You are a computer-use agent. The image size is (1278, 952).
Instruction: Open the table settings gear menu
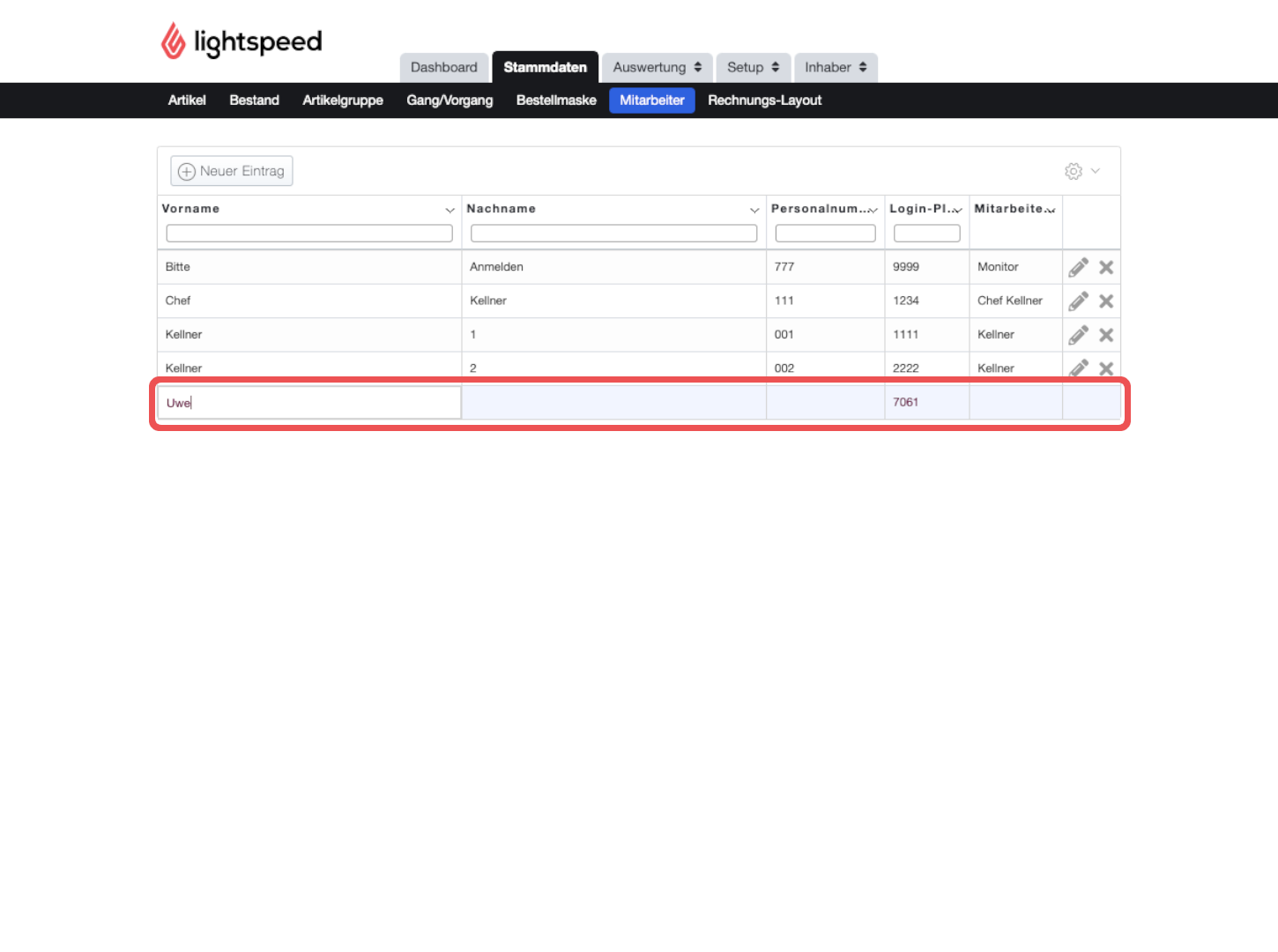point(1082,171)
